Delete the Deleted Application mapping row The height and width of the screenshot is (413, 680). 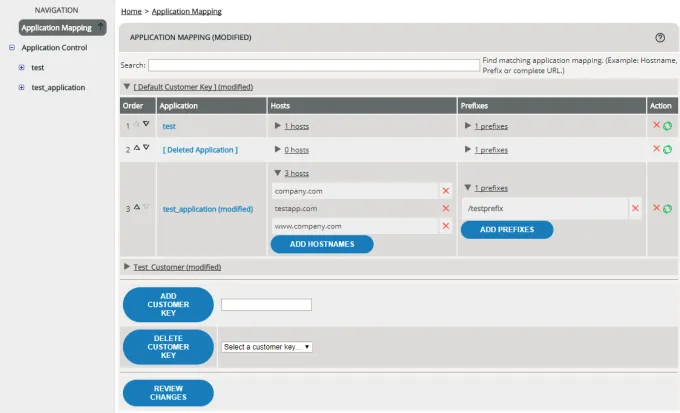[656, 149]
